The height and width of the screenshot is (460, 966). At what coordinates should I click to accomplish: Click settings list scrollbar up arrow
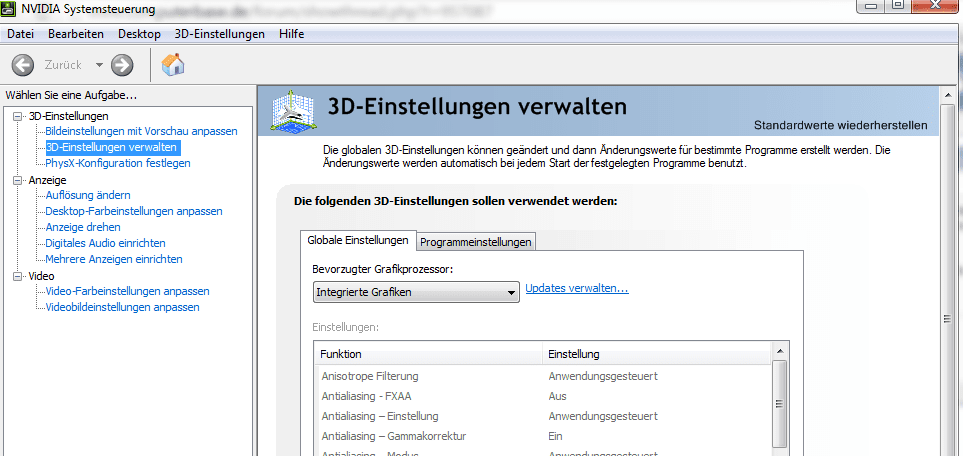tap(779, 351)
